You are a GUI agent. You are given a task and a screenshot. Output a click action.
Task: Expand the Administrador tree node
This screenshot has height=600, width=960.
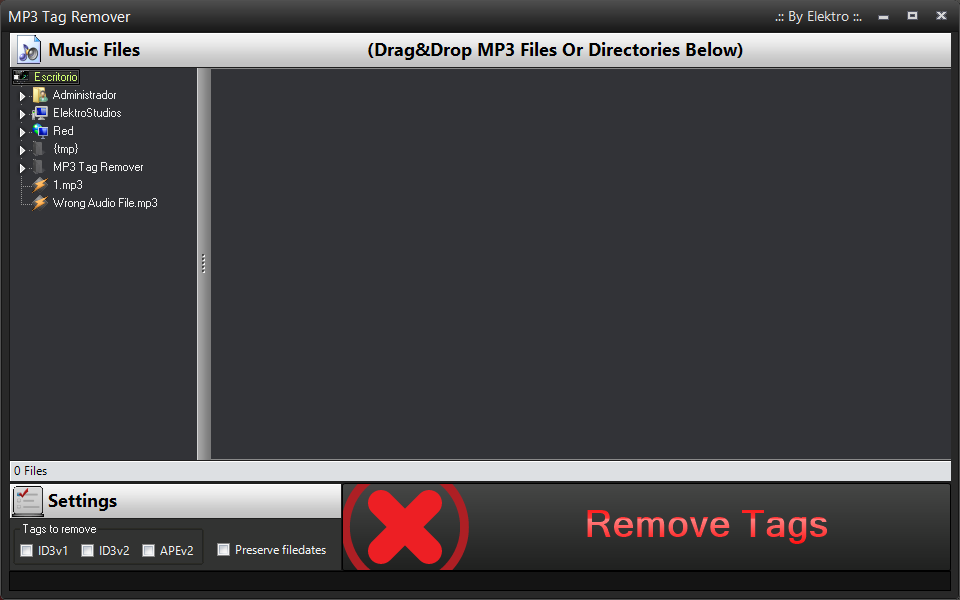[x=23, y=96]
